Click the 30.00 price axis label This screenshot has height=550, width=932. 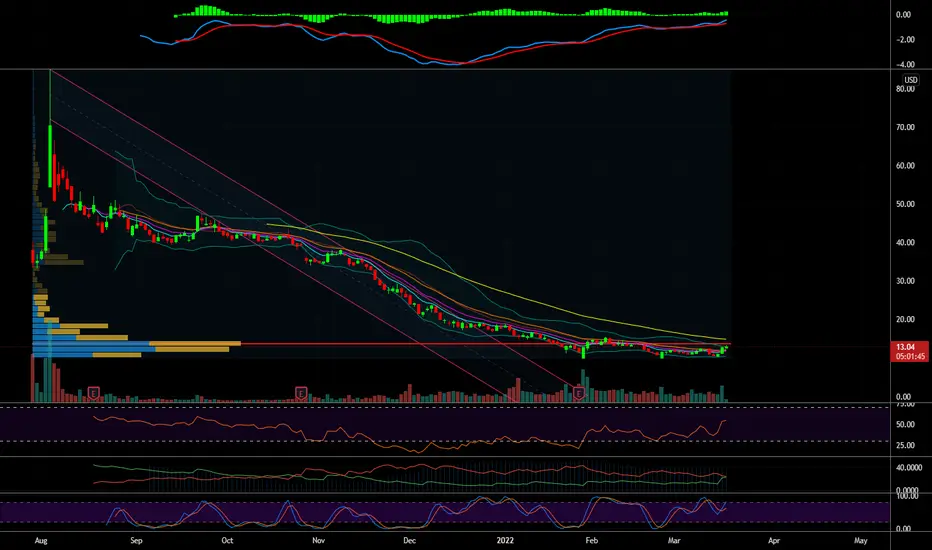click(905, 281)
